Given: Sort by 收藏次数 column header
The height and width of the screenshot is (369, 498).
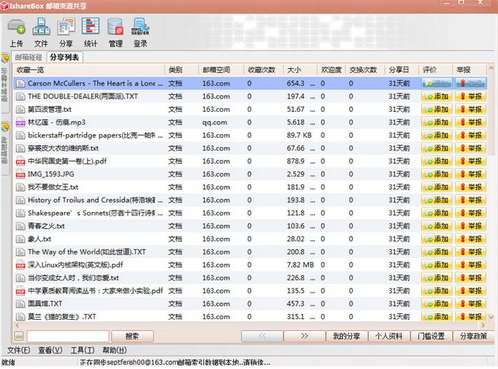Looking at the screenshot, I should coord(263,70).
